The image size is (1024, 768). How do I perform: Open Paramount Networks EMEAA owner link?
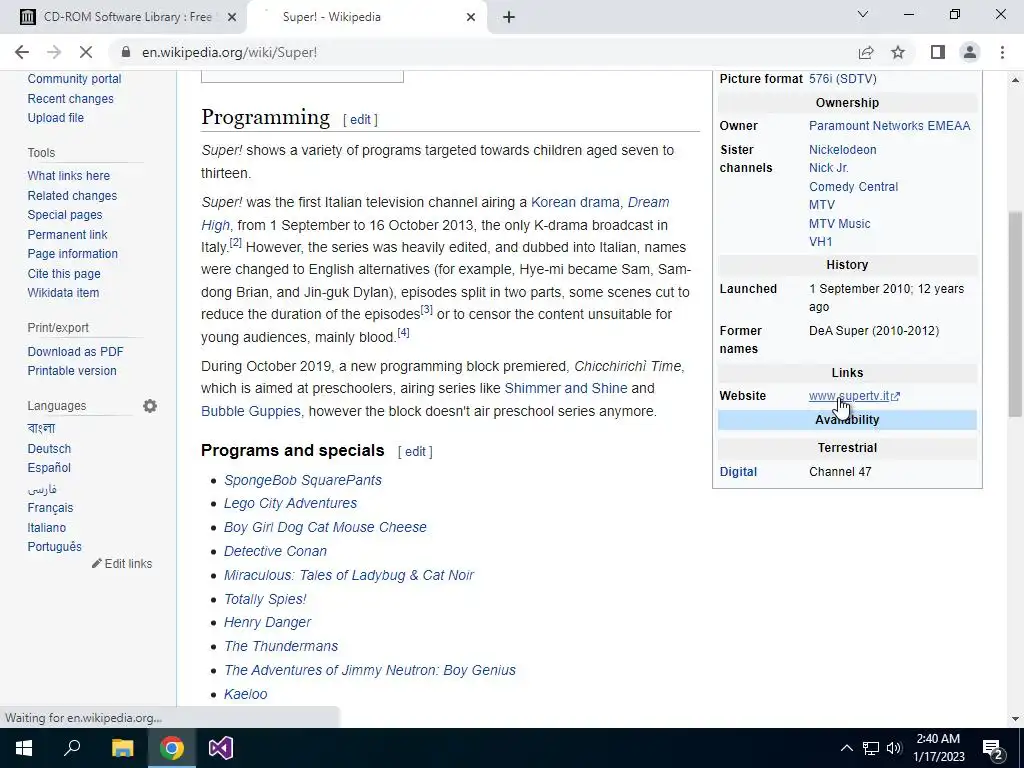pos(889,125)
